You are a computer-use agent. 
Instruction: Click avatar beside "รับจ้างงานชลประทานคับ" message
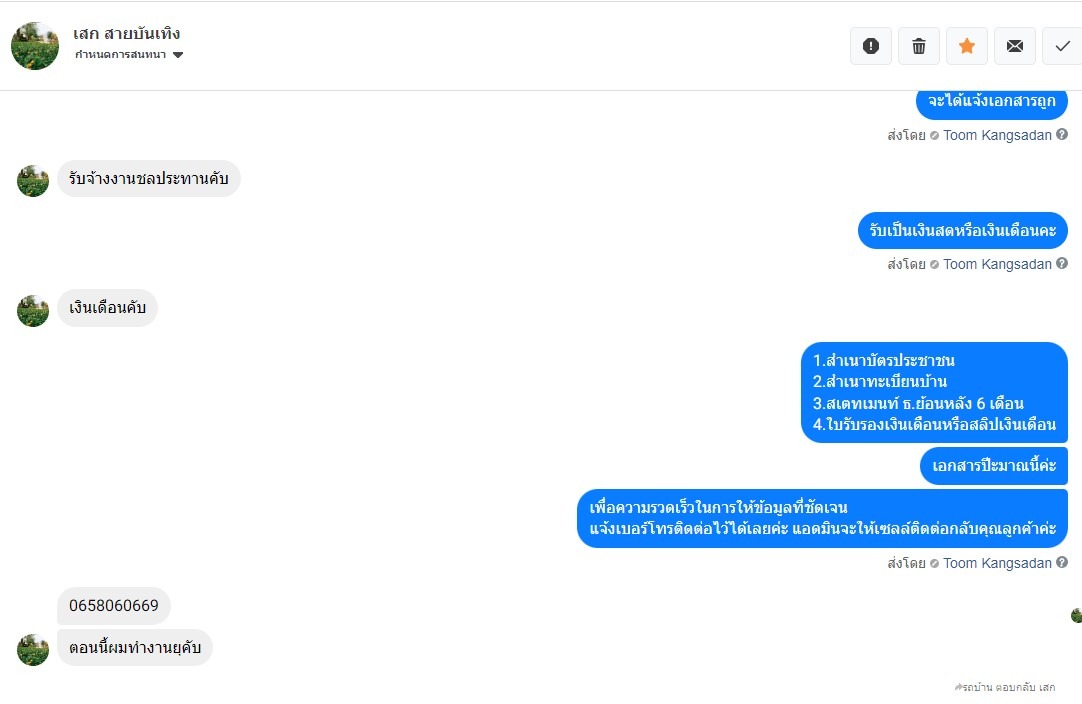point(33,181)
